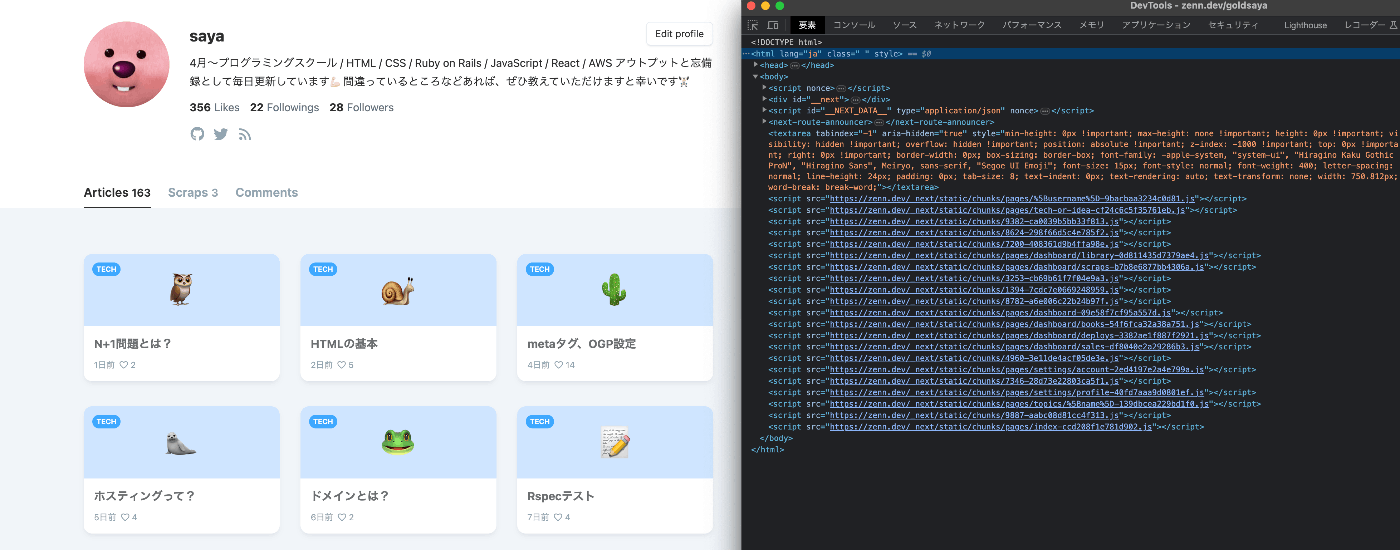Viewport: 1400px width, 550px height.
Task: Open the RSS feed icon
Action: pyautogui.click(x=244, y=134)
